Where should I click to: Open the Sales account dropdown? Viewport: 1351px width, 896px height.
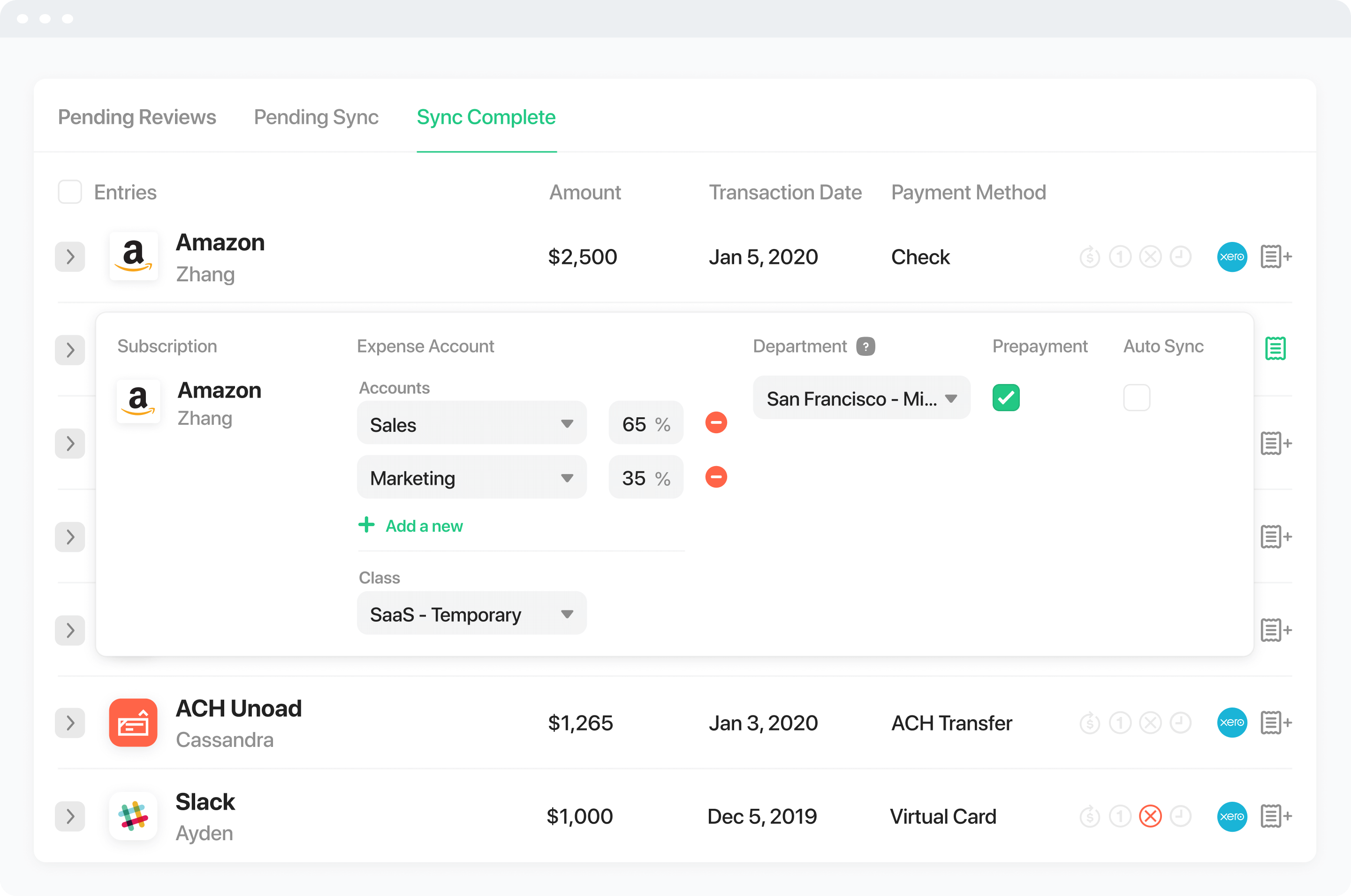pyautogui.click(x=472, y=423)
